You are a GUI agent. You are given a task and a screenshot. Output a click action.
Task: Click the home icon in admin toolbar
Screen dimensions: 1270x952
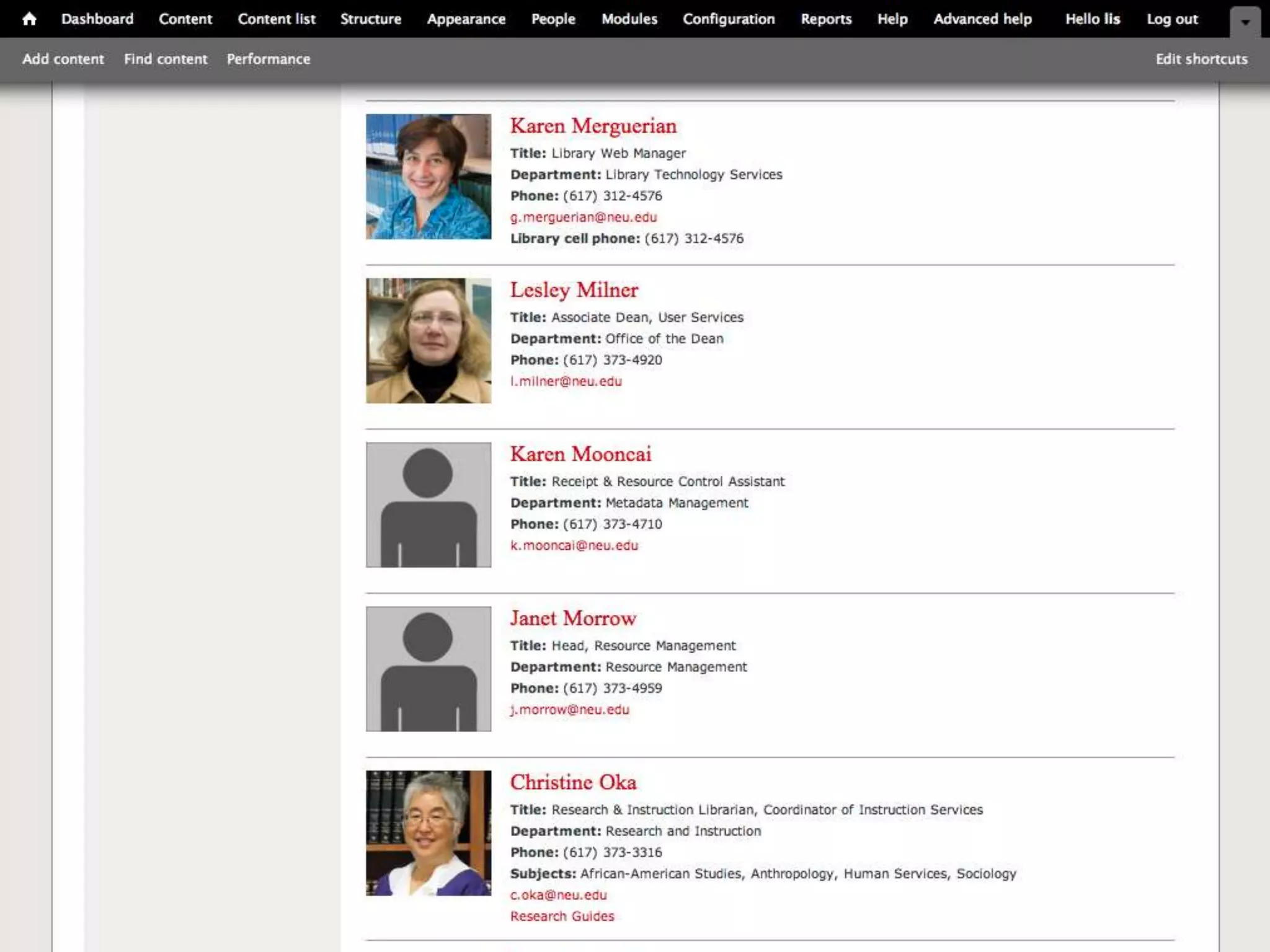[29, 19]
